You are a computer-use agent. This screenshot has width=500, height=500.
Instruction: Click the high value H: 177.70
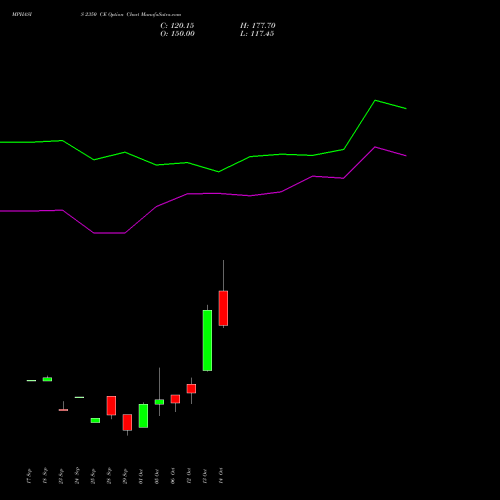click(257, 26)
